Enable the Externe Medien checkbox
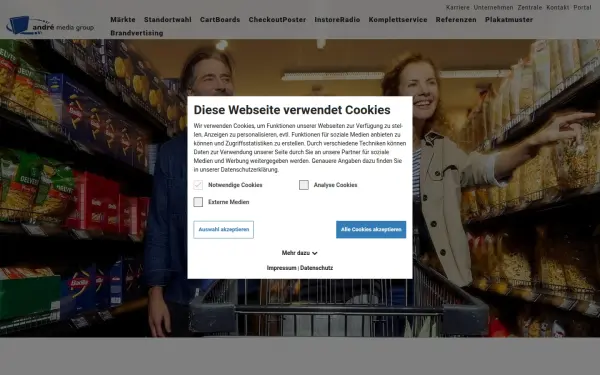 [x=198, y=202]
